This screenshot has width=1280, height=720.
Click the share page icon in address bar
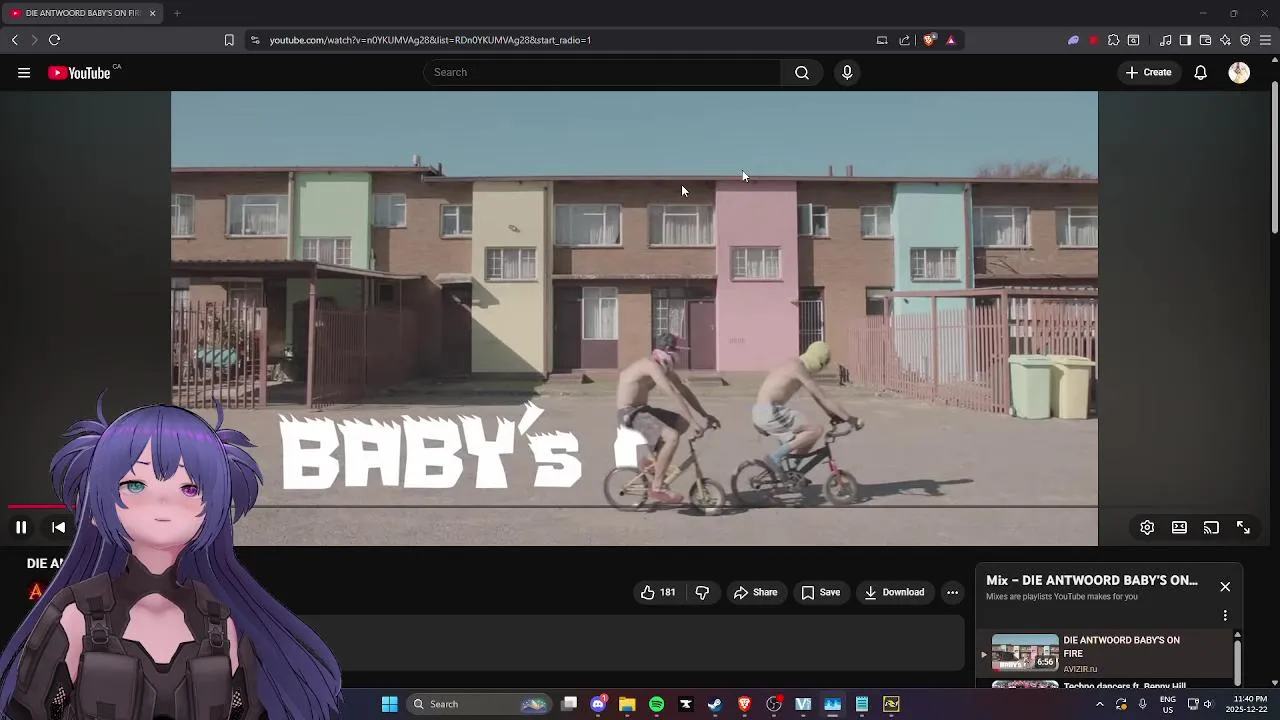905,40
